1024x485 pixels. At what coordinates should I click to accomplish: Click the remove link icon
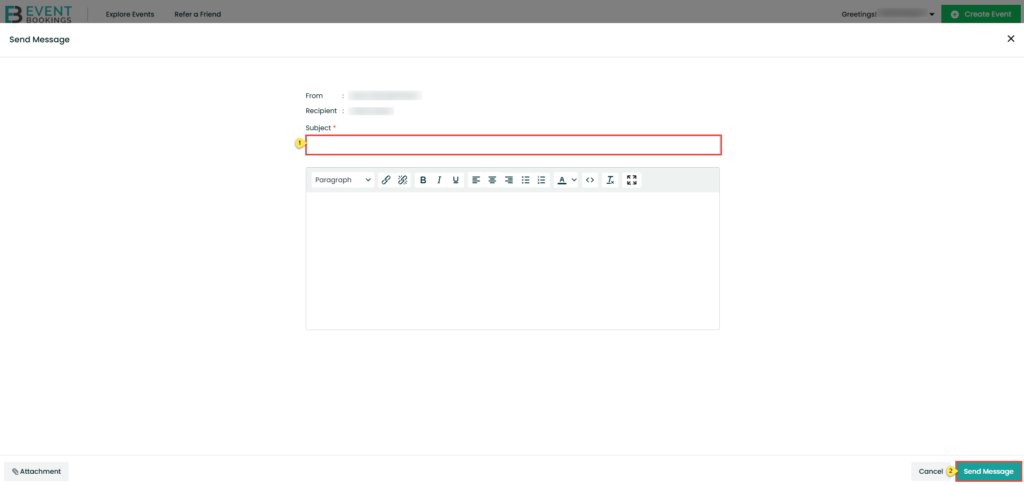click(x=402, y=180)
